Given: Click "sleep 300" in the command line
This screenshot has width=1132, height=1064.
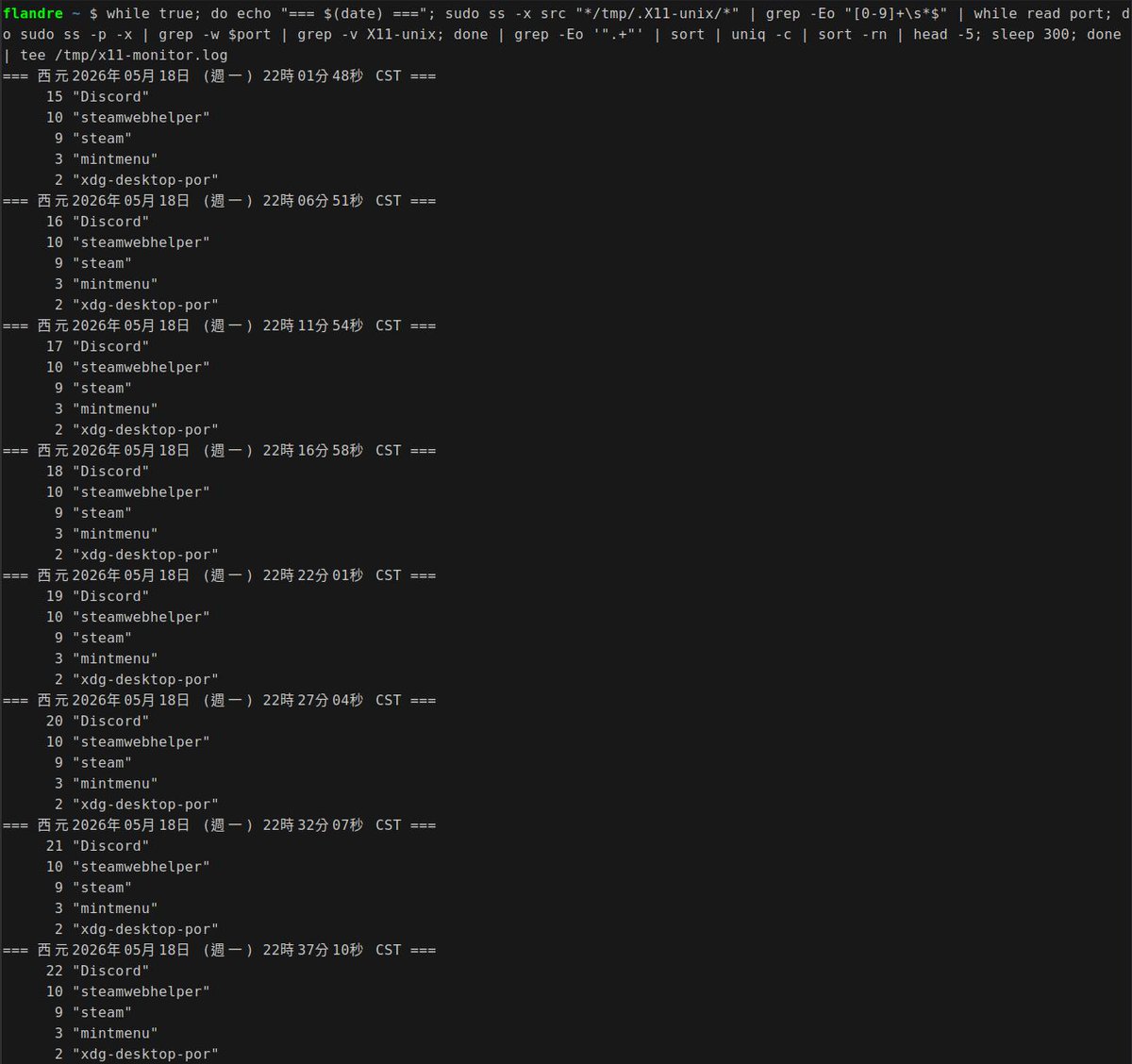Looking at the screenshot, I should click(1030, 34).
